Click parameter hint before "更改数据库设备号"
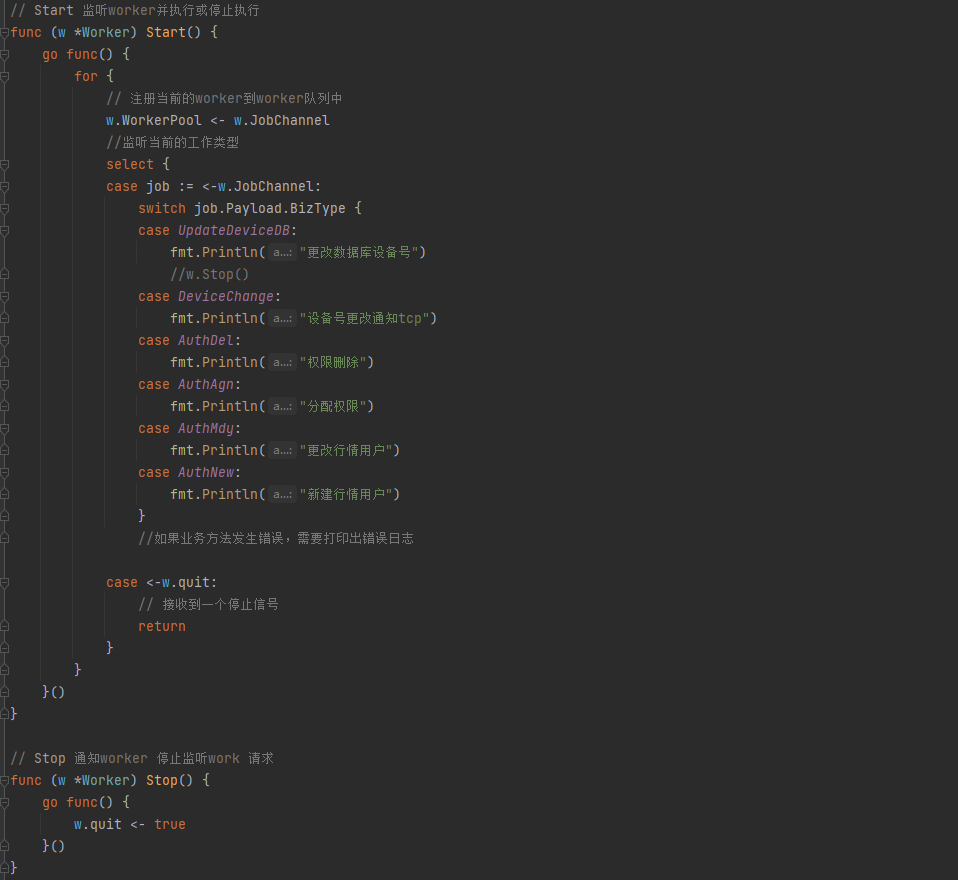This screenshot has width=958, height=880. pos(282,253)
